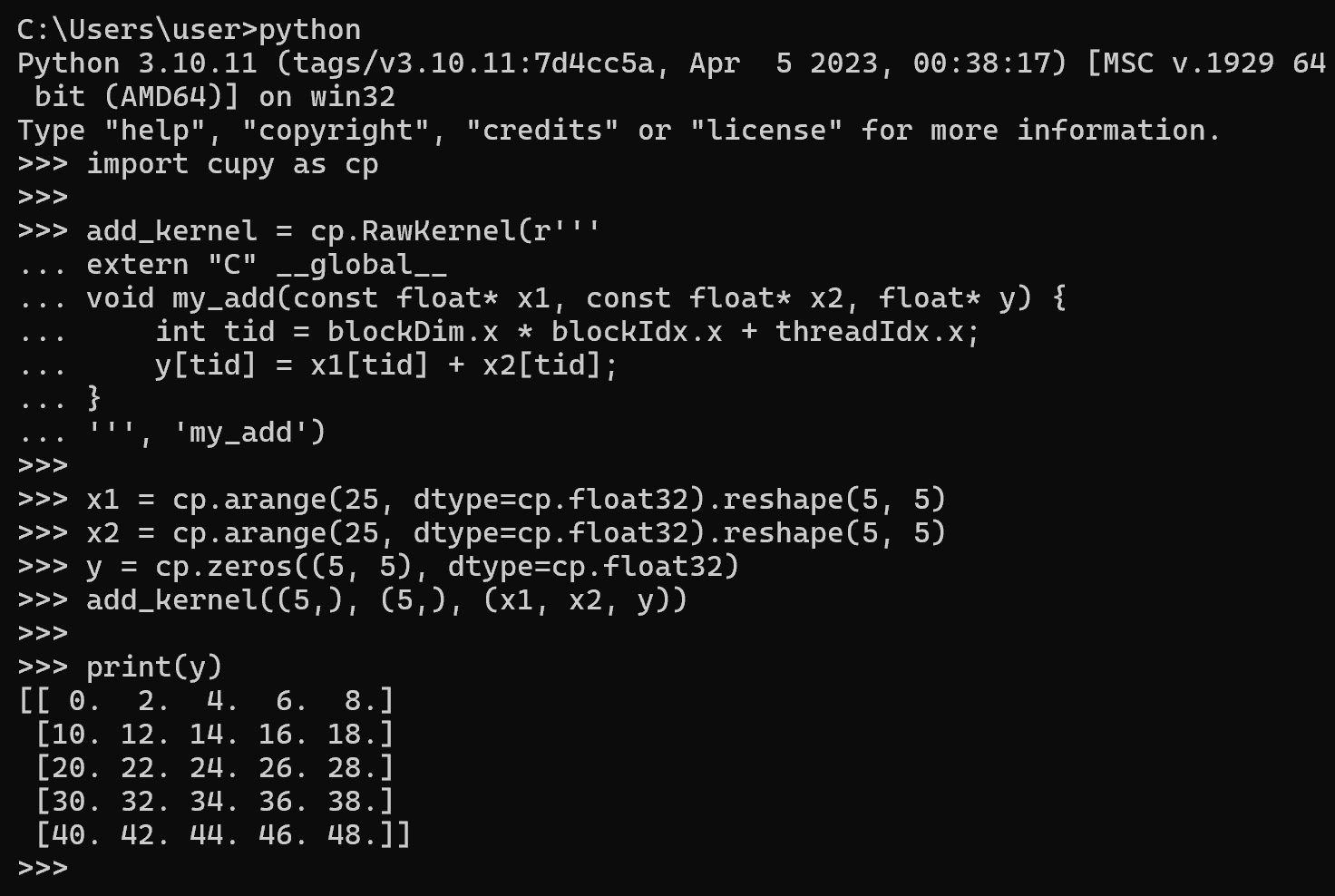Click the Python 3.10.11 version text
1335x896 pixels.
tap(137, 63)
